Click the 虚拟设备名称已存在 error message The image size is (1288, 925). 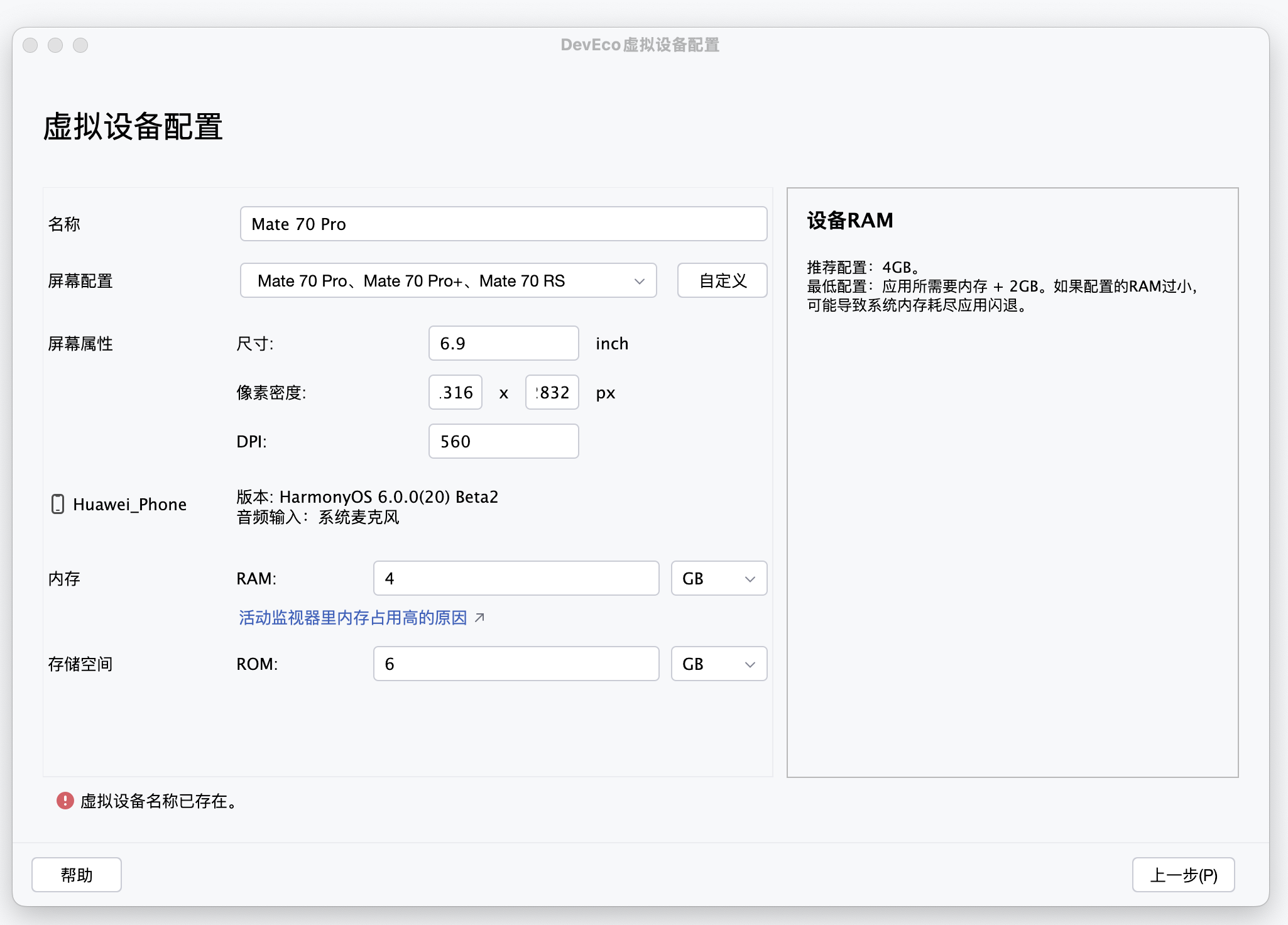158,801
